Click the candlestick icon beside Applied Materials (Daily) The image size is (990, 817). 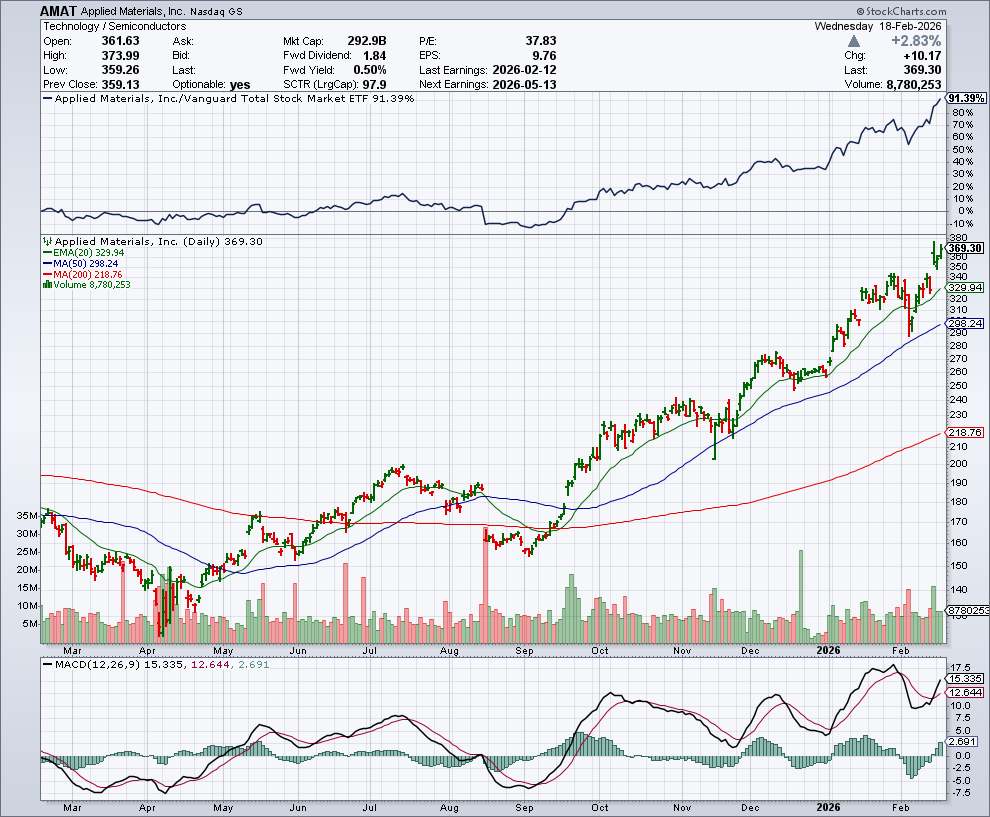[47, 241]
